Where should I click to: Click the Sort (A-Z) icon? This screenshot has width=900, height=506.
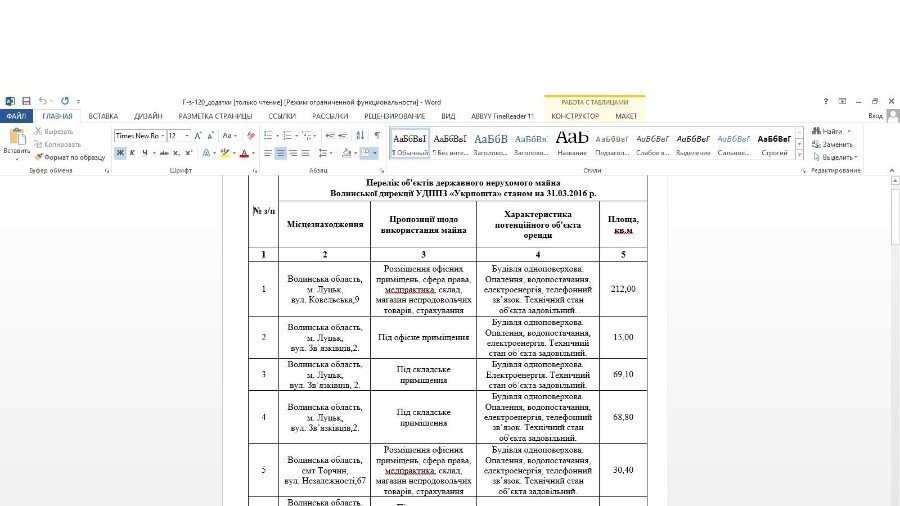click(x=359, y=135)
